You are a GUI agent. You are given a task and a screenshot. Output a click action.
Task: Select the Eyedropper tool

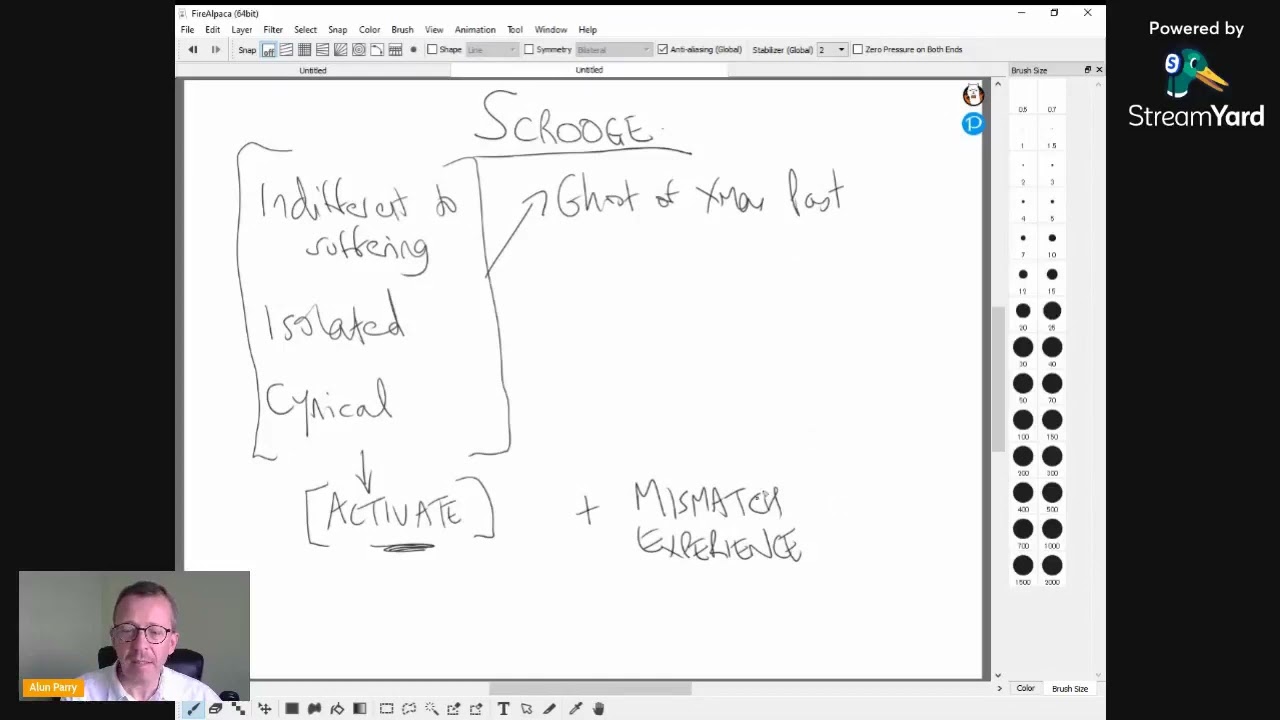(575, 708)
